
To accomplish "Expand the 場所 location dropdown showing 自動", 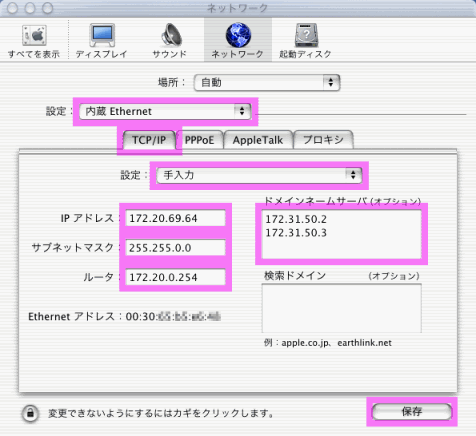I will click(x=267, y=82).
